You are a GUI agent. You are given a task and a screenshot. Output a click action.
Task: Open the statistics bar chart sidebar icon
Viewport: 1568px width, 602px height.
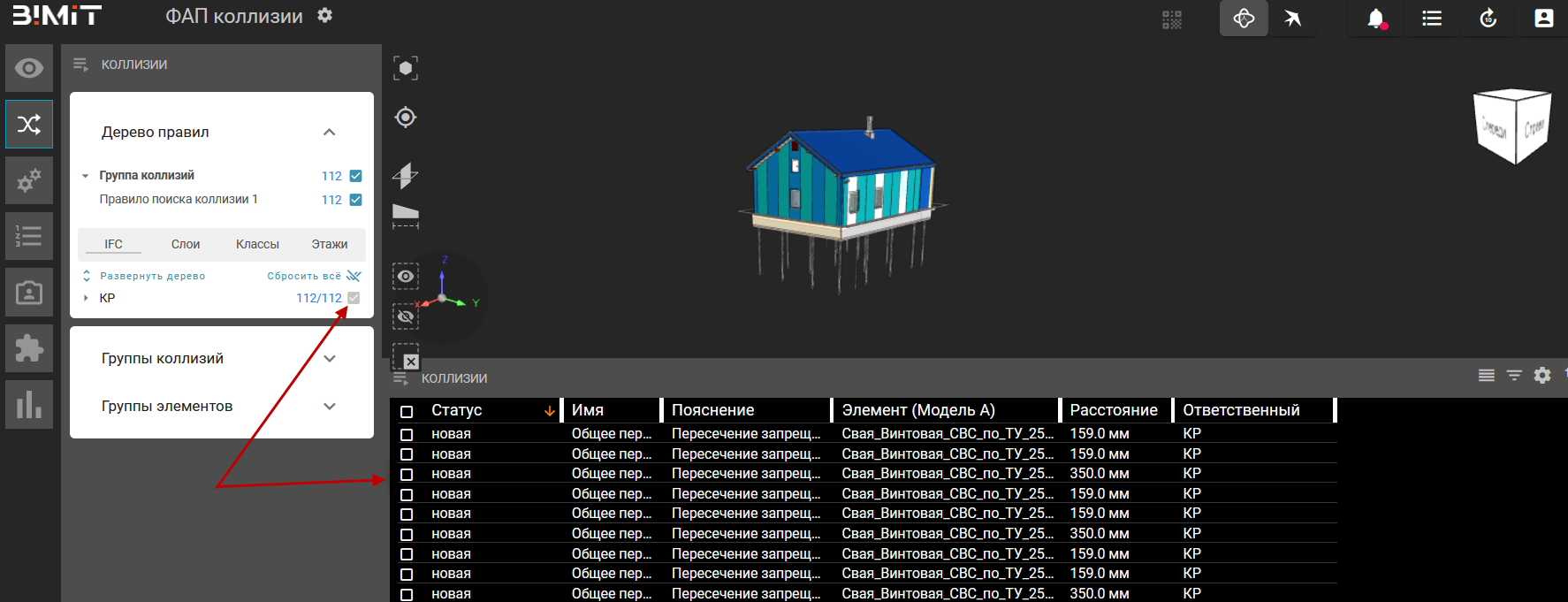coord(29,405)
